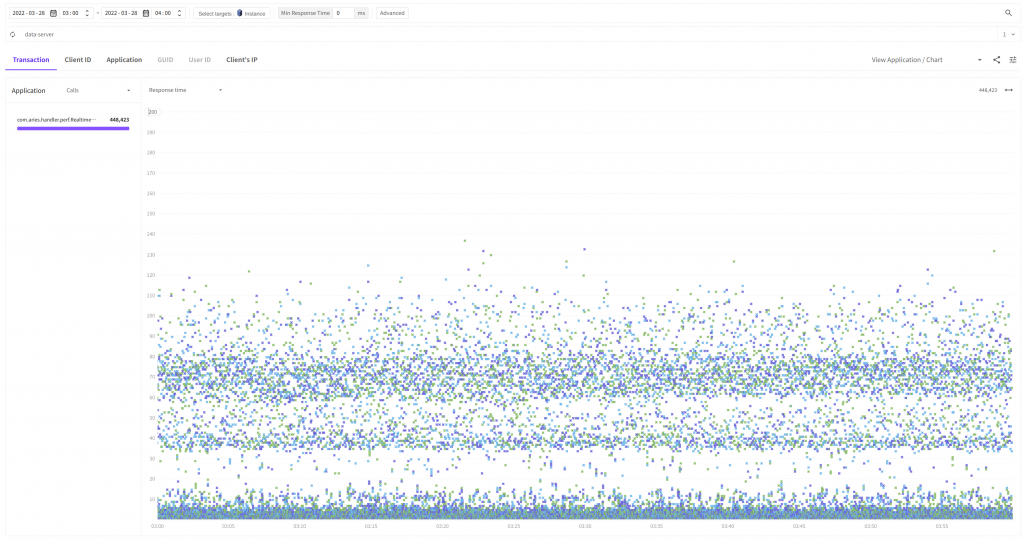The width and height of the screenshot is (1024, 541).
Task: Click the start time 03:00 stepper arrows
Action: [88, 13]
